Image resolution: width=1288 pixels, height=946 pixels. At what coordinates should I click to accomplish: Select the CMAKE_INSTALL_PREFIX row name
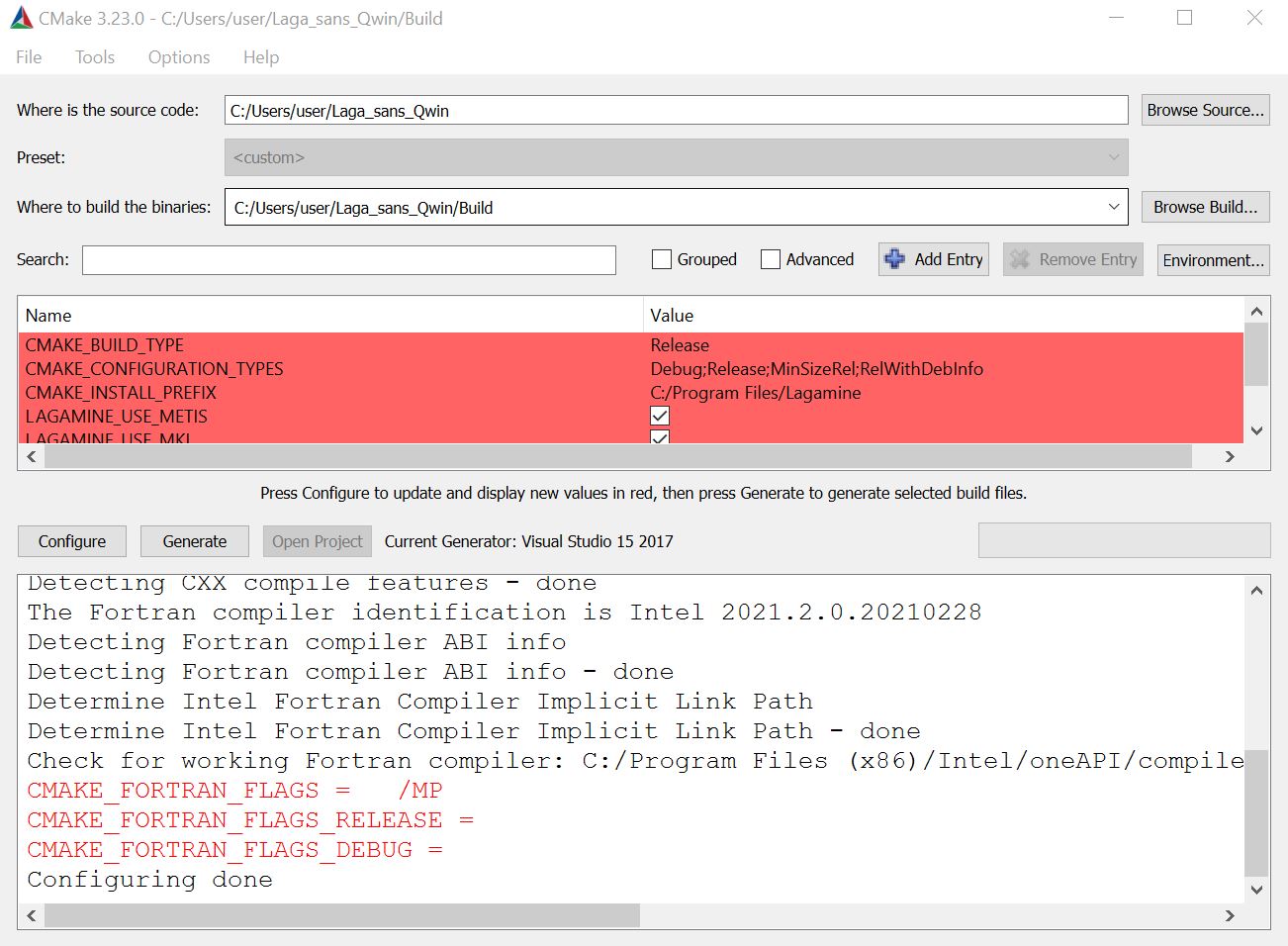[x=121, y=392]
